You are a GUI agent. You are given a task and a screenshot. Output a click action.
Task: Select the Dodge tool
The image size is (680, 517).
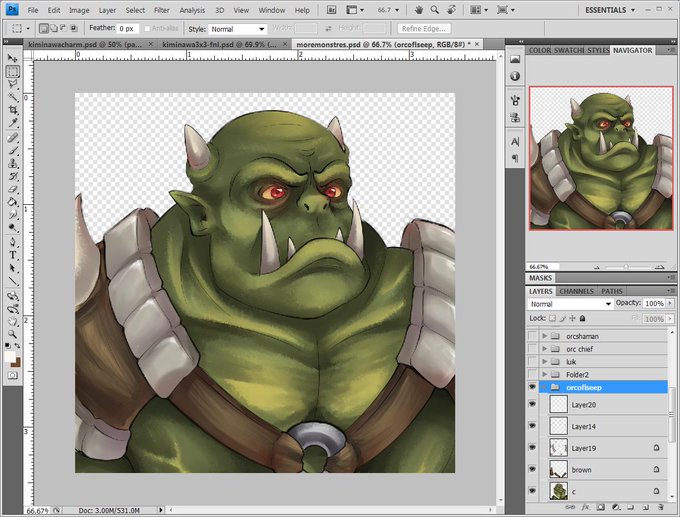point(13,227)
